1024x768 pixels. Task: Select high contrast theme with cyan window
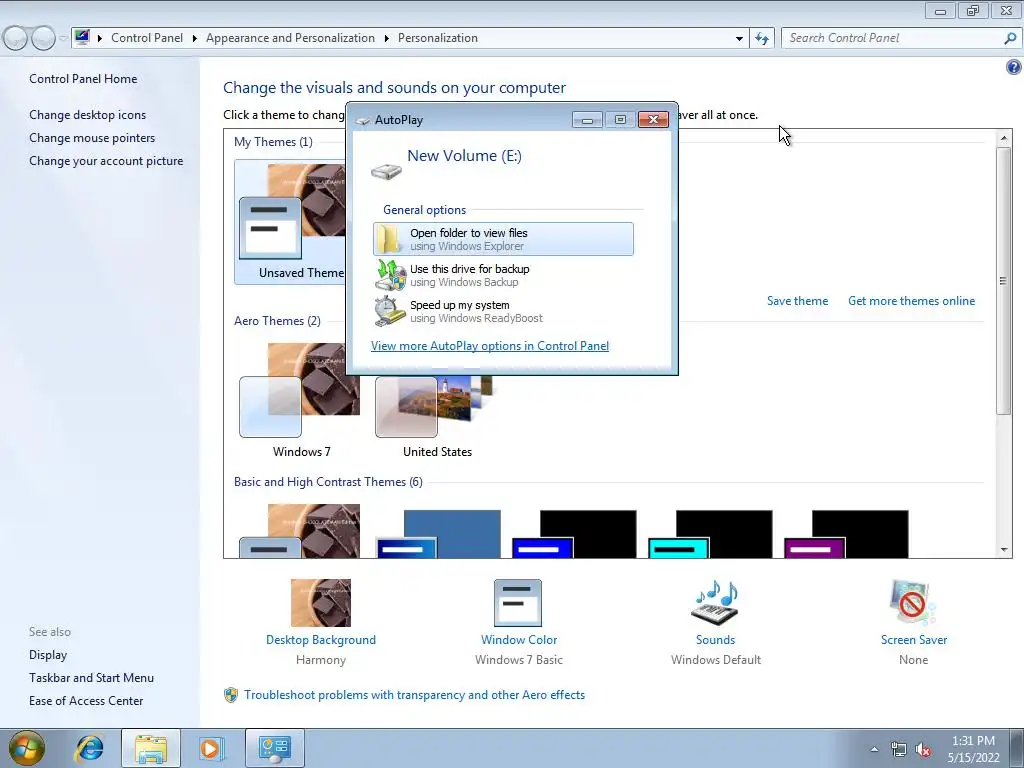click(710, 534)
